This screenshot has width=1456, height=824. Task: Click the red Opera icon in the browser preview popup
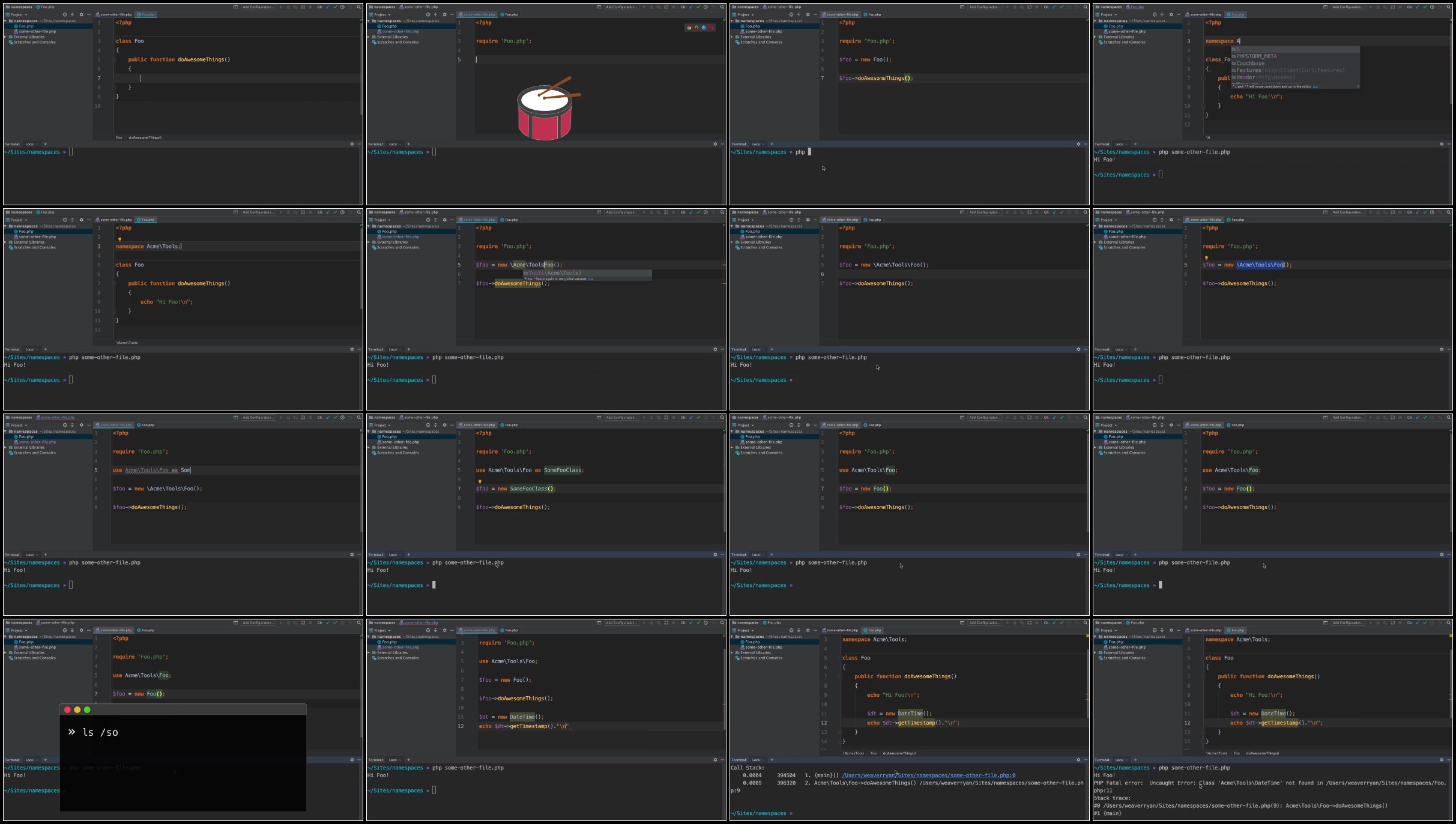point(711,28)
